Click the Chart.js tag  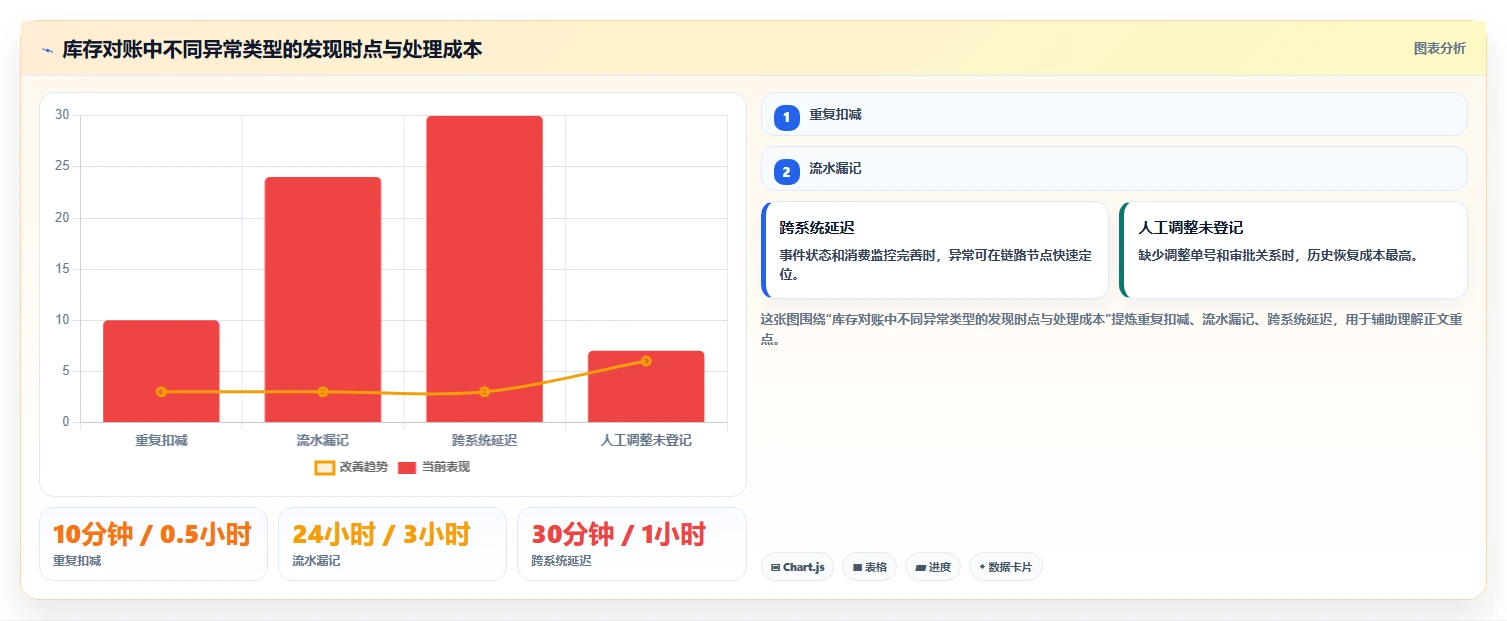797,567
